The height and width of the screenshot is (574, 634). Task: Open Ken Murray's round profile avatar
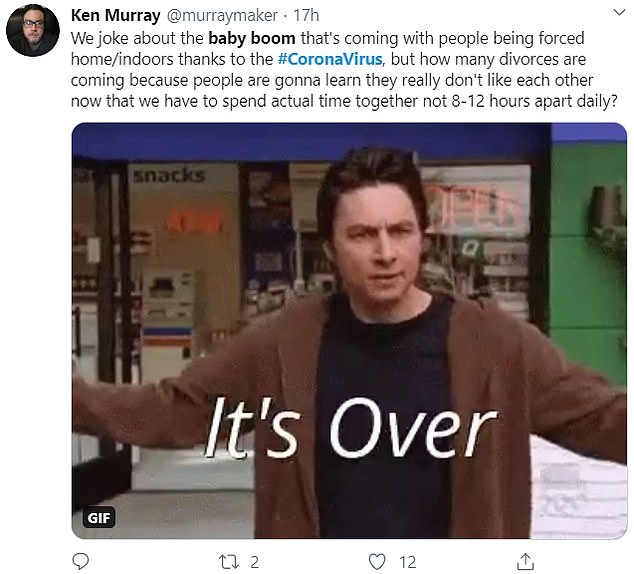click(x=33, y=30)
